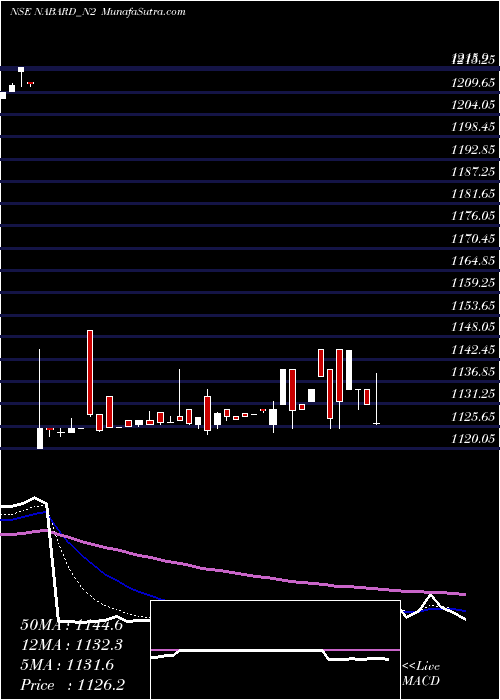Image resolution: width=500 pixels, height=700 pixels.
Task: Click the 5MA : 1131.6 value
Action: point(67,665)
